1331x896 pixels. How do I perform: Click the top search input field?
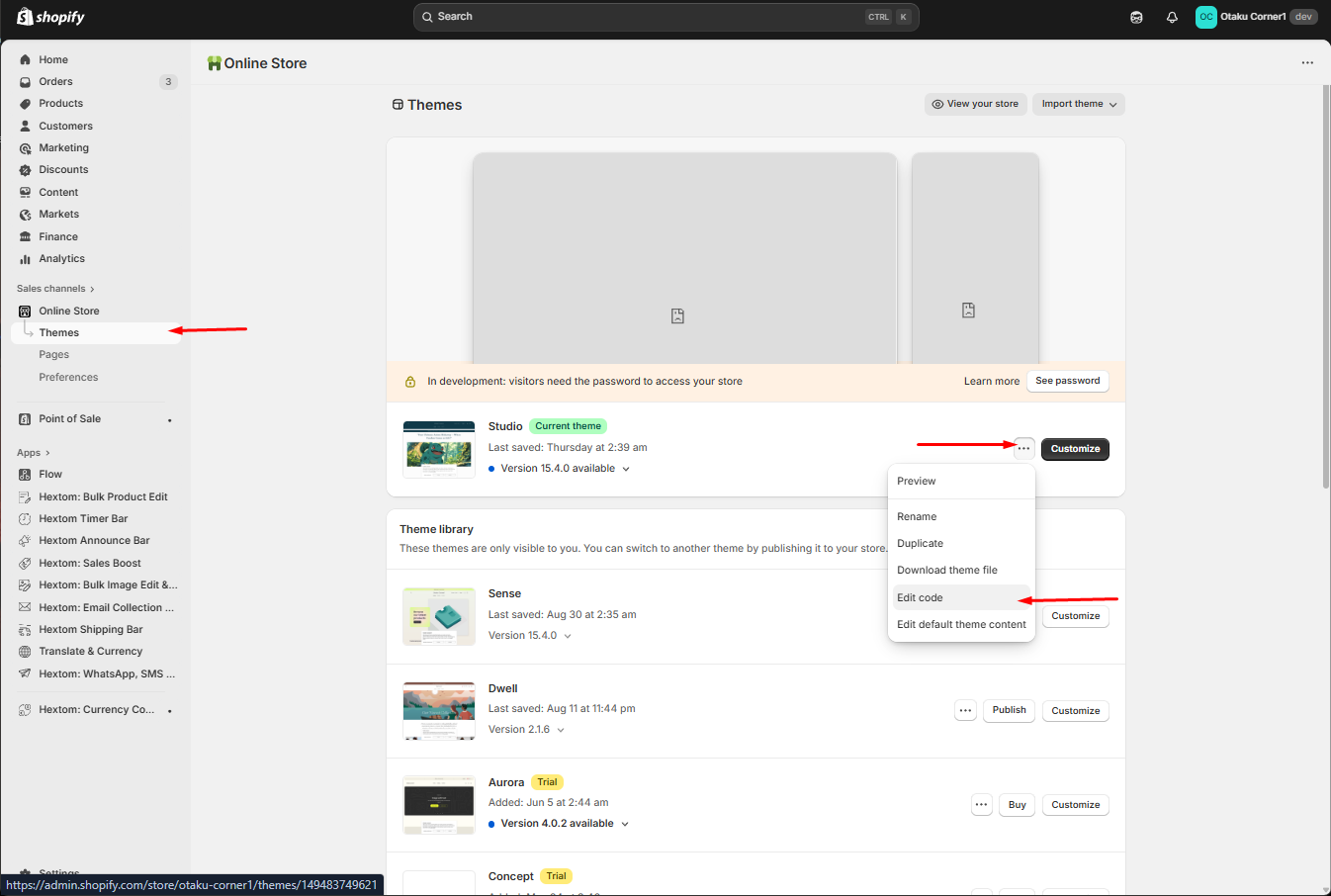[665, 17]
